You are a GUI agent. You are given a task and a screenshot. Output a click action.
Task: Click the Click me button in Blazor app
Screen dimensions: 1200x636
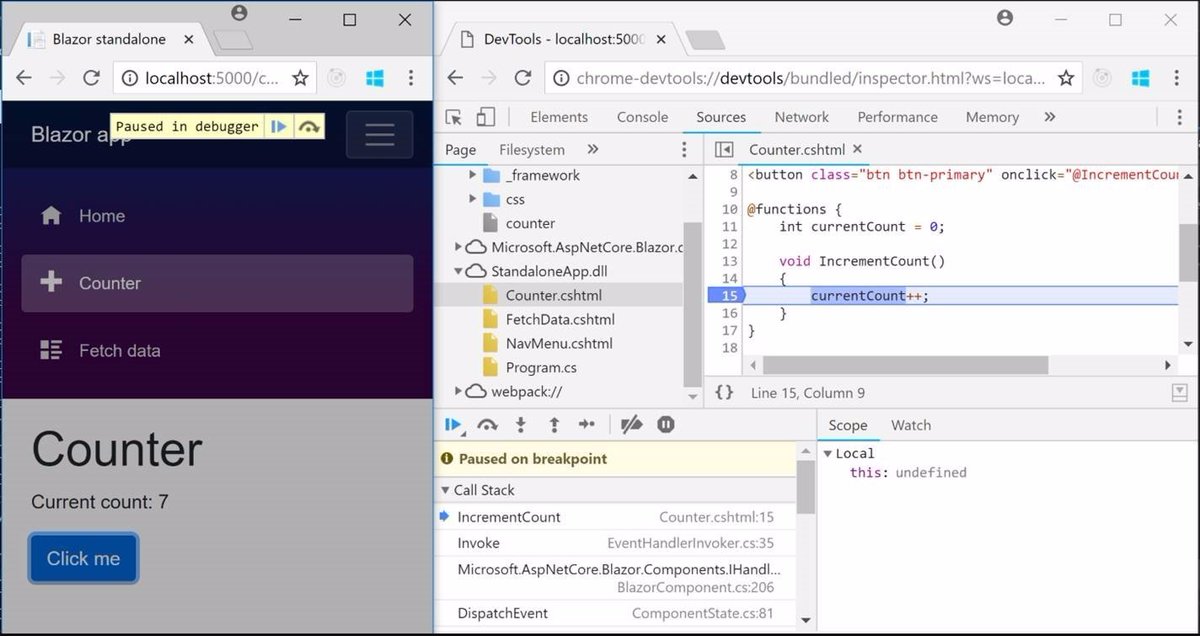point(83,559)
